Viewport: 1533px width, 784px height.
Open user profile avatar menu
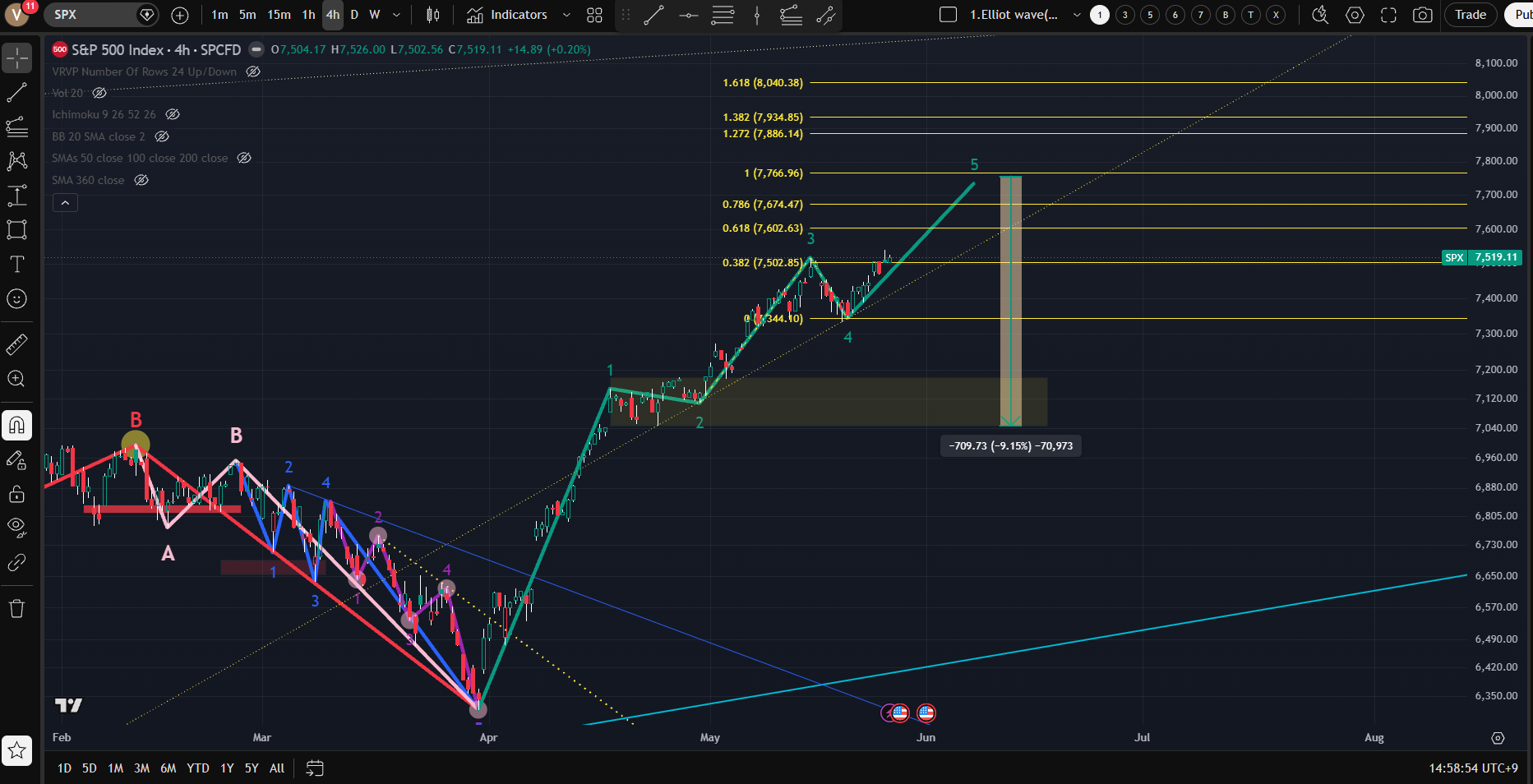[16, 15]
